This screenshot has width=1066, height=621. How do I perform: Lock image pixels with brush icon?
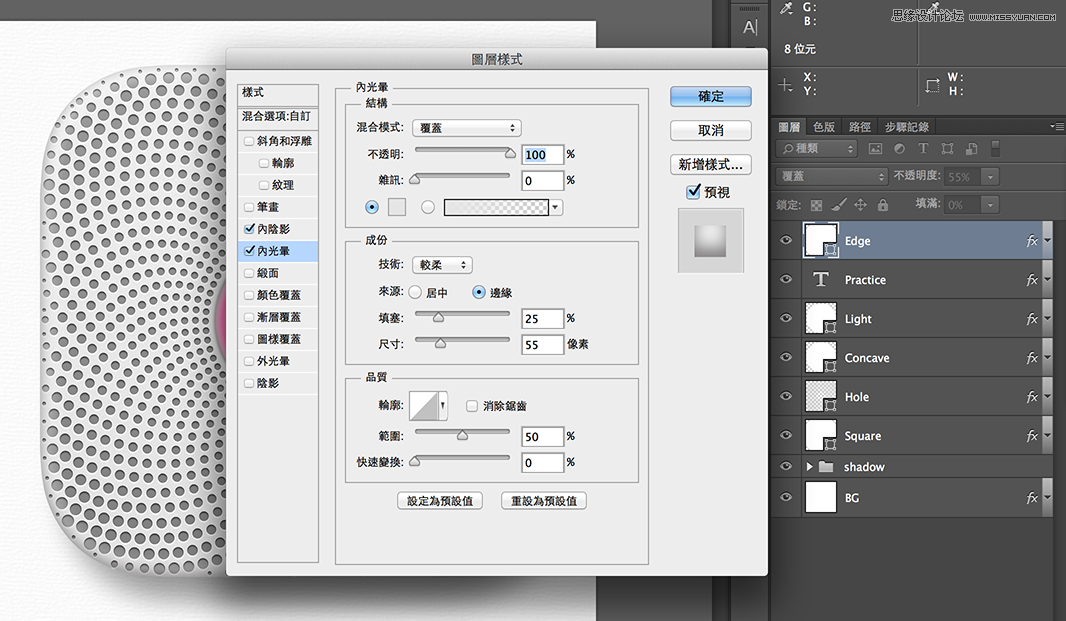[839, 204]
